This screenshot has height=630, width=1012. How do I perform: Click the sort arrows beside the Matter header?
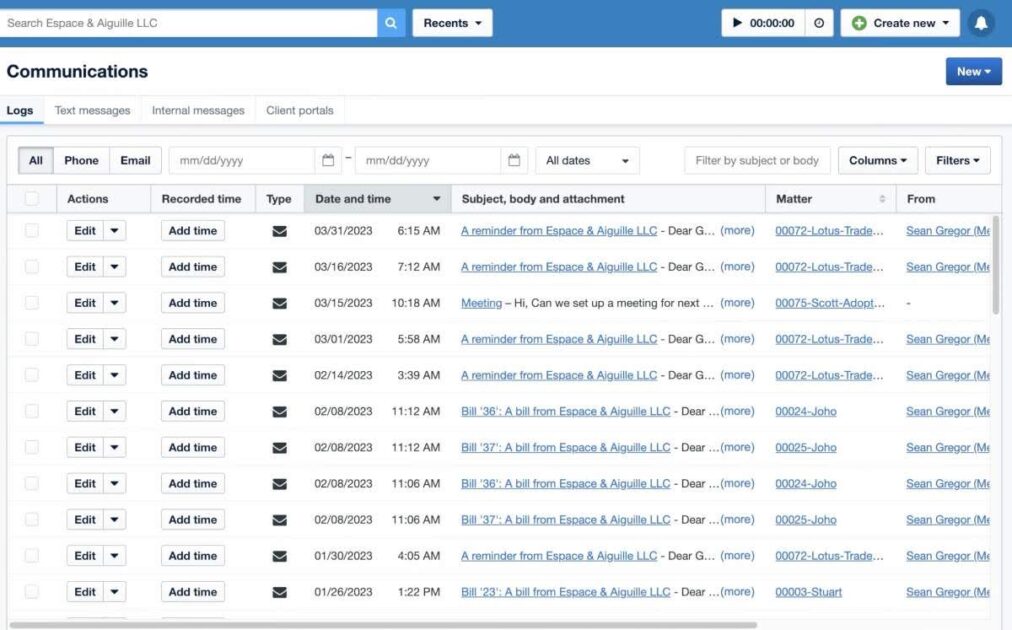pos(884,198)
